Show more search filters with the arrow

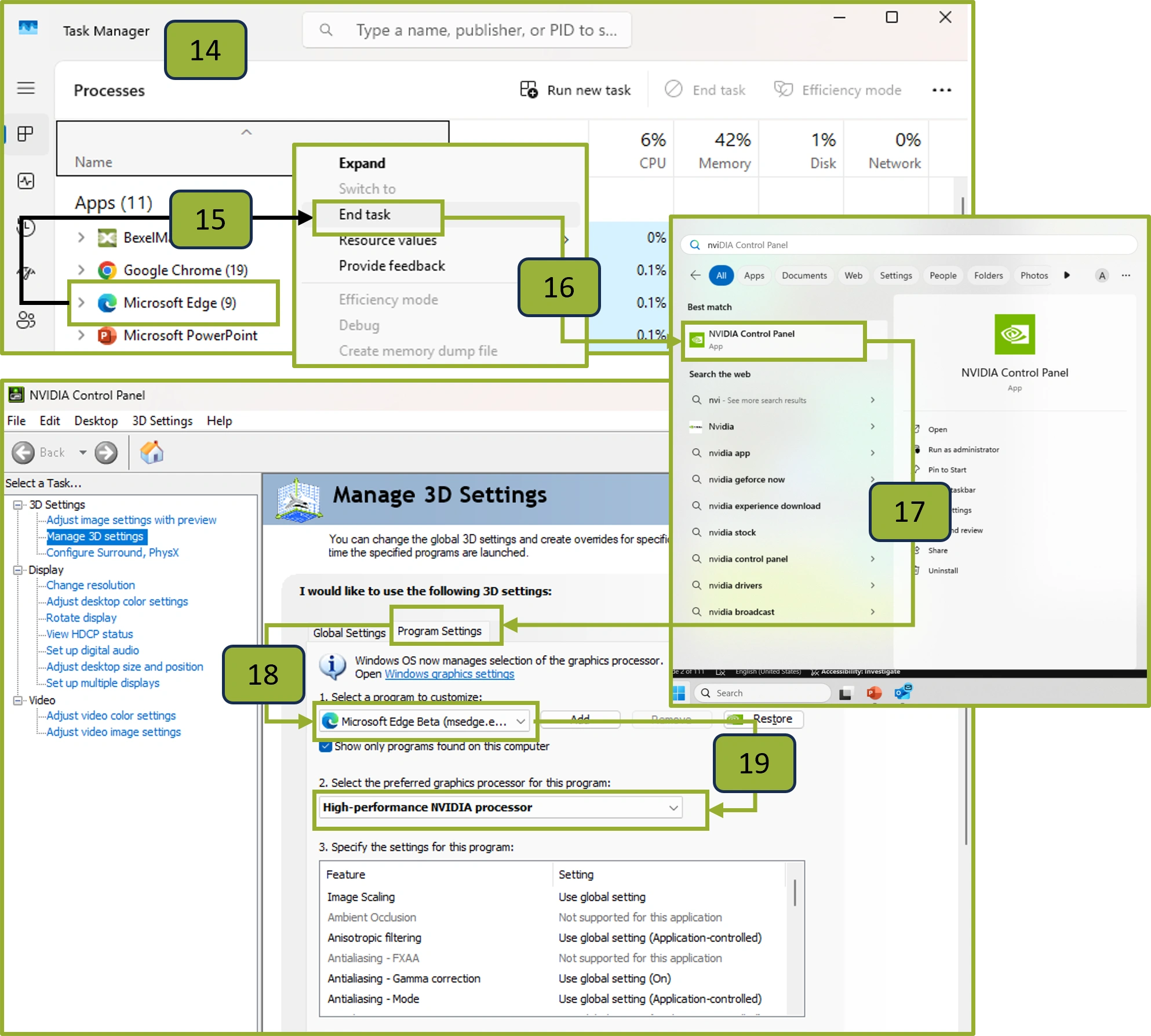1066,275
